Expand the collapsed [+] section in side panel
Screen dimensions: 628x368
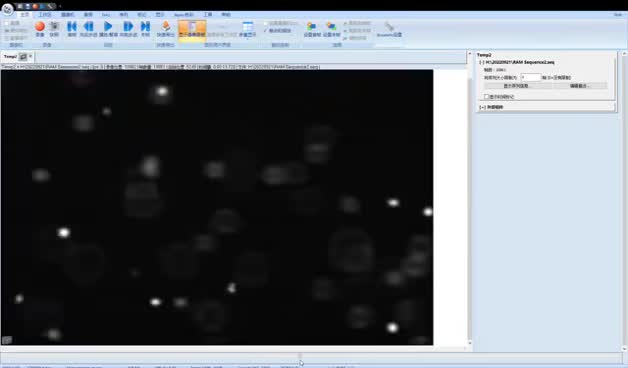click(482, 107)
